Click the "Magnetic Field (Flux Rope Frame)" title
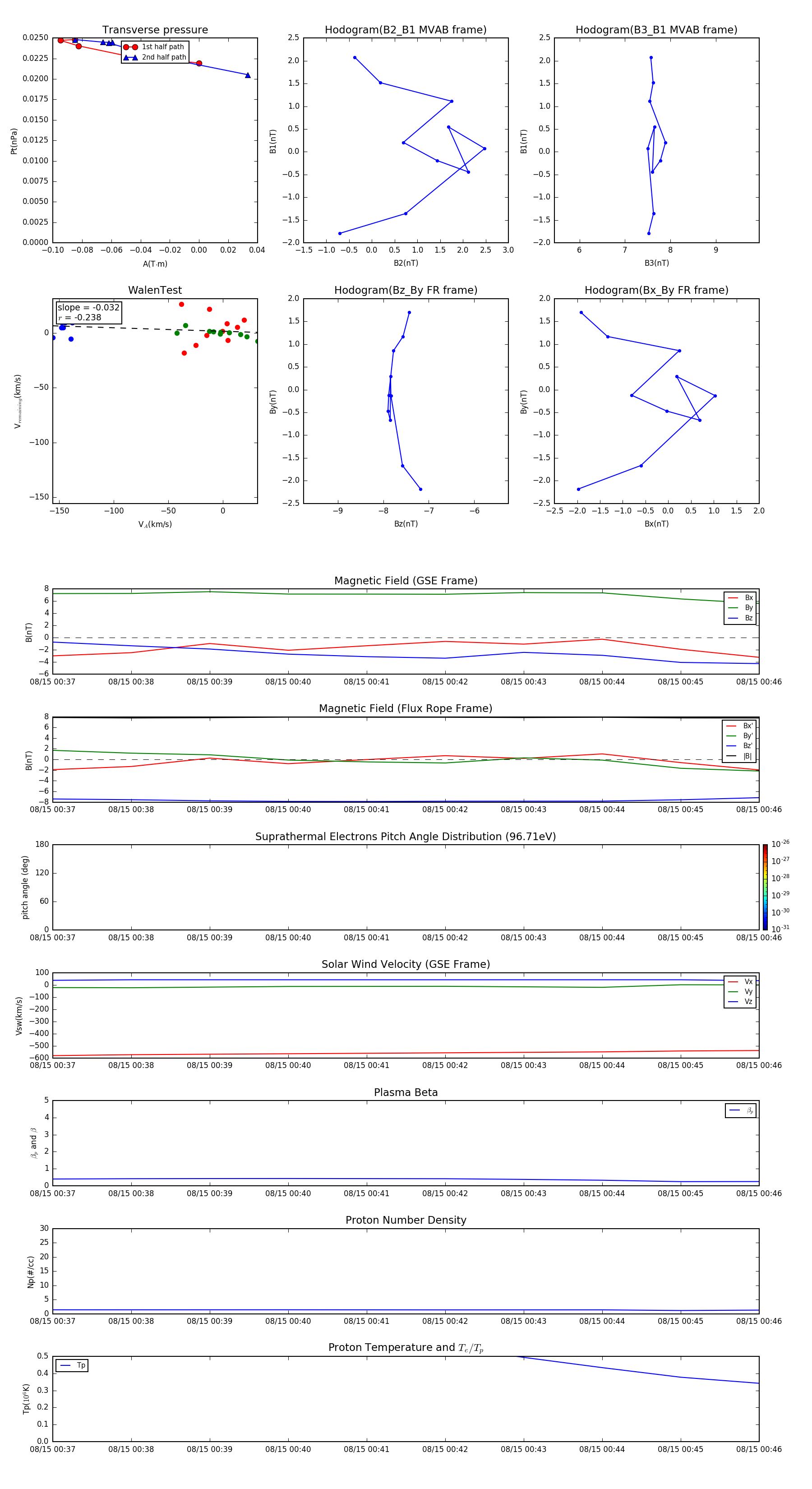The height and width of the screenshot is (1489, 812). coord(406,709)
